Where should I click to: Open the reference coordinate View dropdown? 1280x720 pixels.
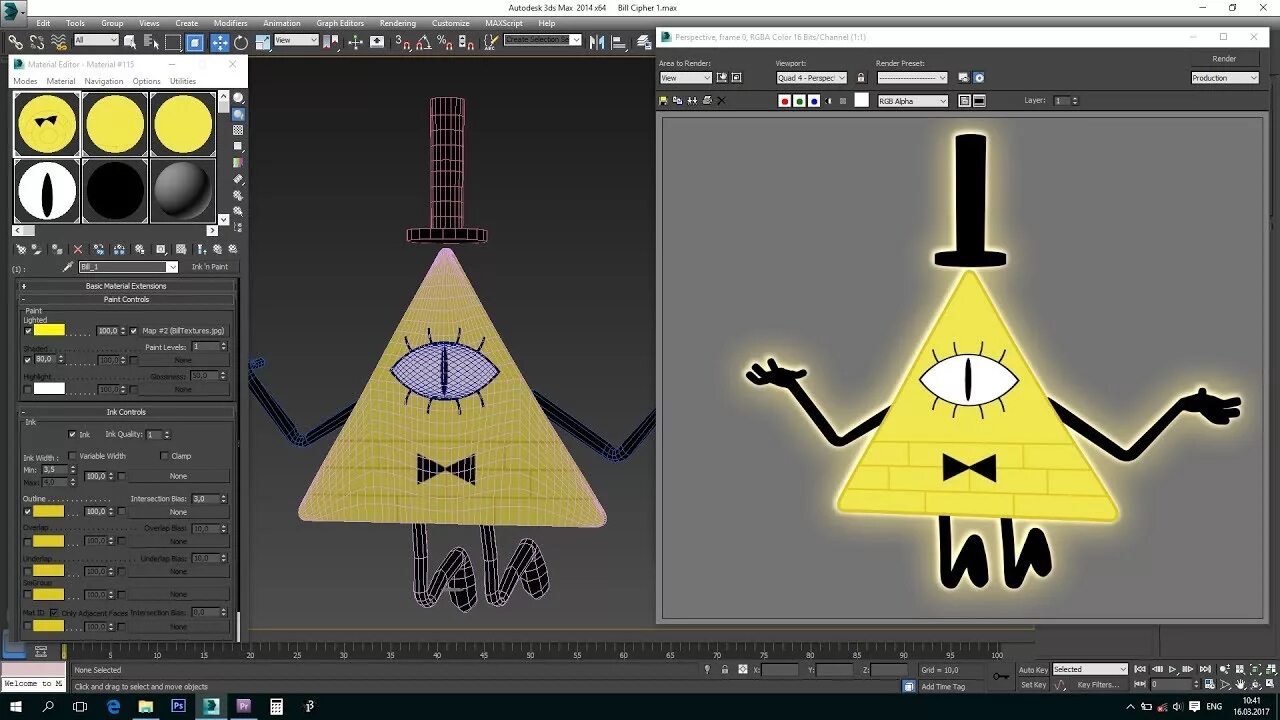point(296,40)
